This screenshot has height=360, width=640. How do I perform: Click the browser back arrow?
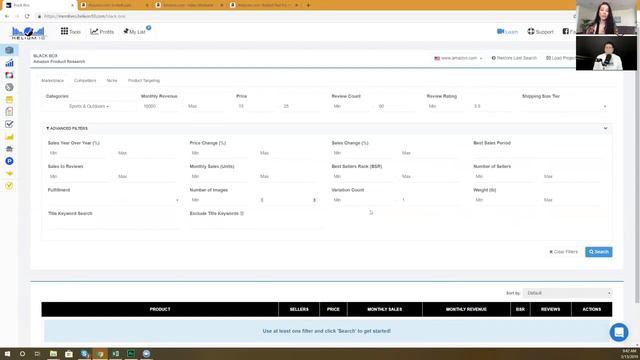coord(7,16)
